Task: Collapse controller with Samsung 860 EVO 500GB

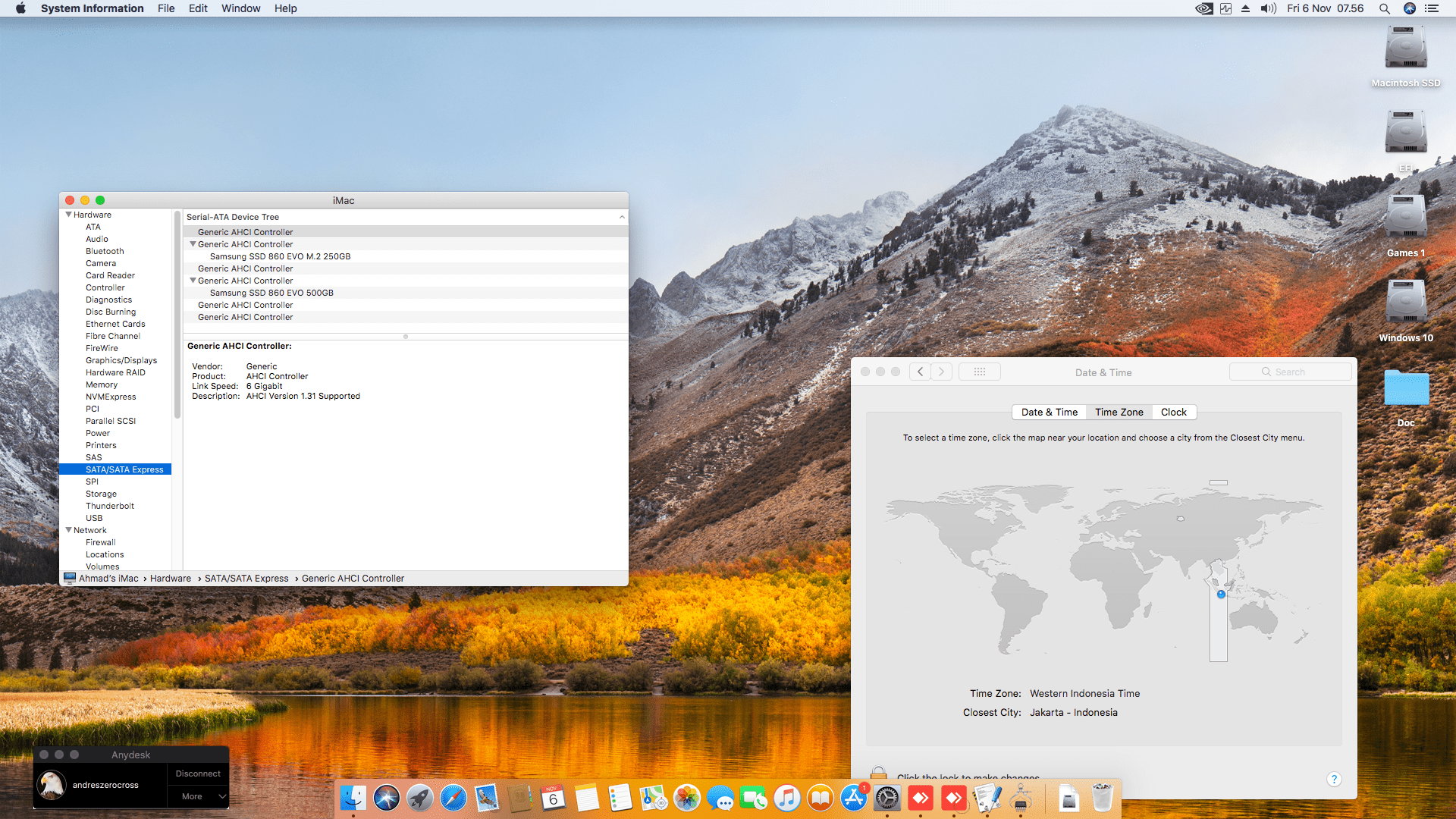Action: (193, 281)
